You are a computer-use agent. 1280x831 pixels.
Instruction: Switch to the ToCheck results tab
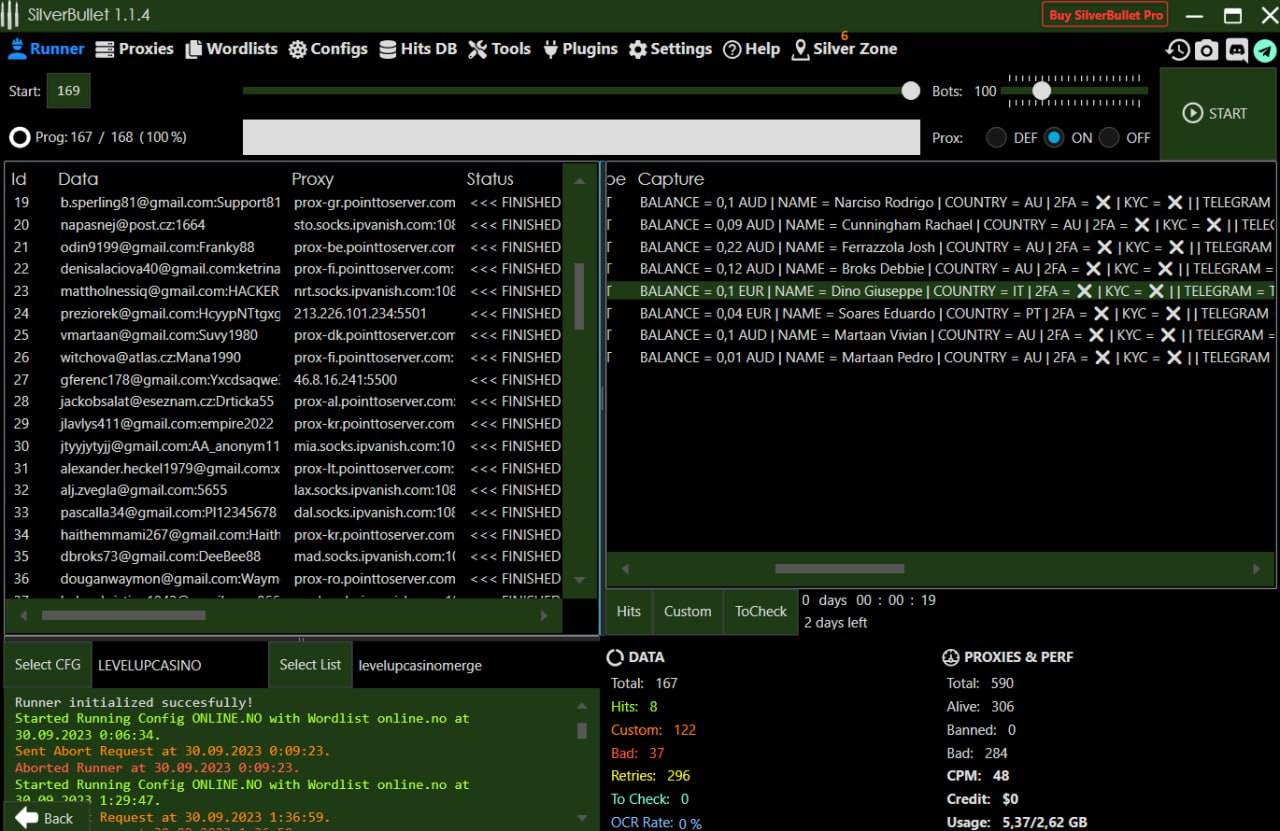tap(761, 611)
